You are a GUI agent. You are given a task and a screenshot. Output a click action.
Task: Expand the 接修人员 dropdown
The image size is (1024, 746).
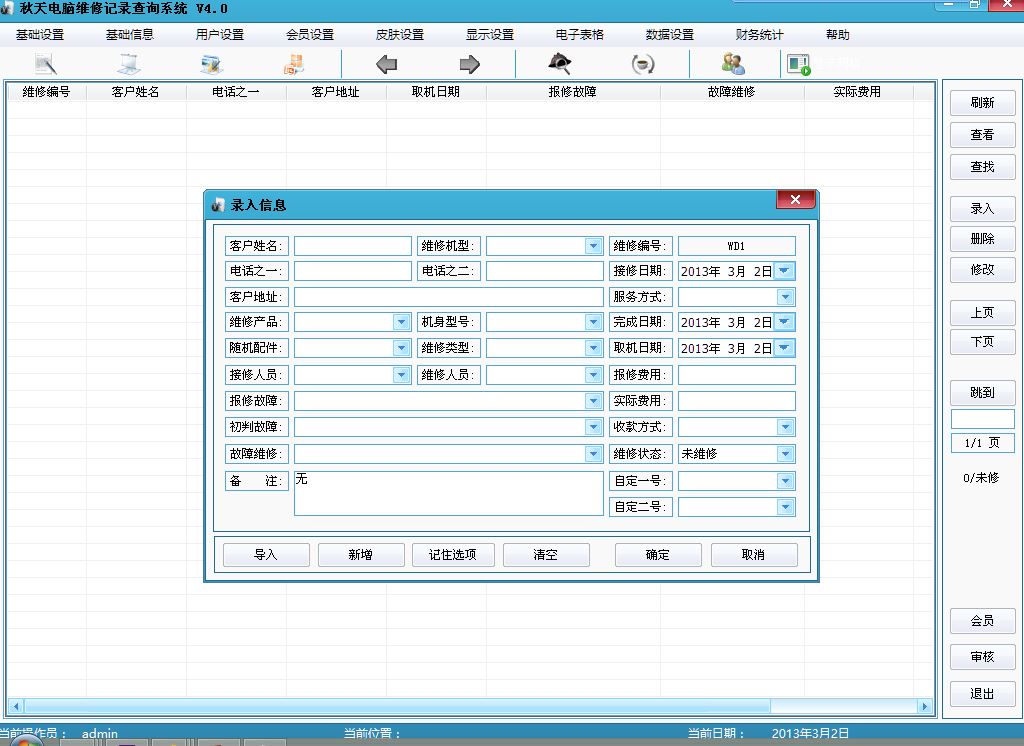point(401,375)
